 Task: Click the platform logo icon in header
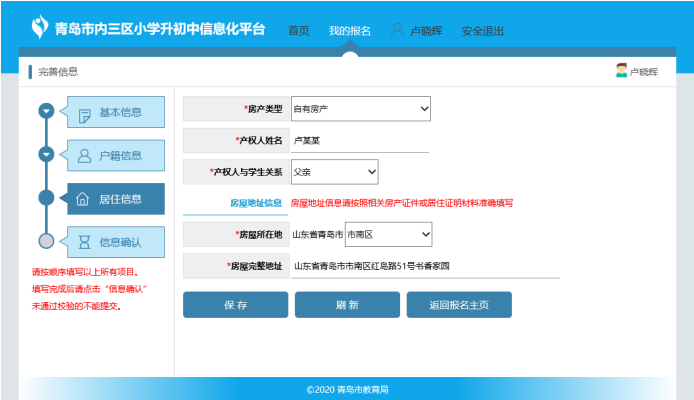[41, 27]
